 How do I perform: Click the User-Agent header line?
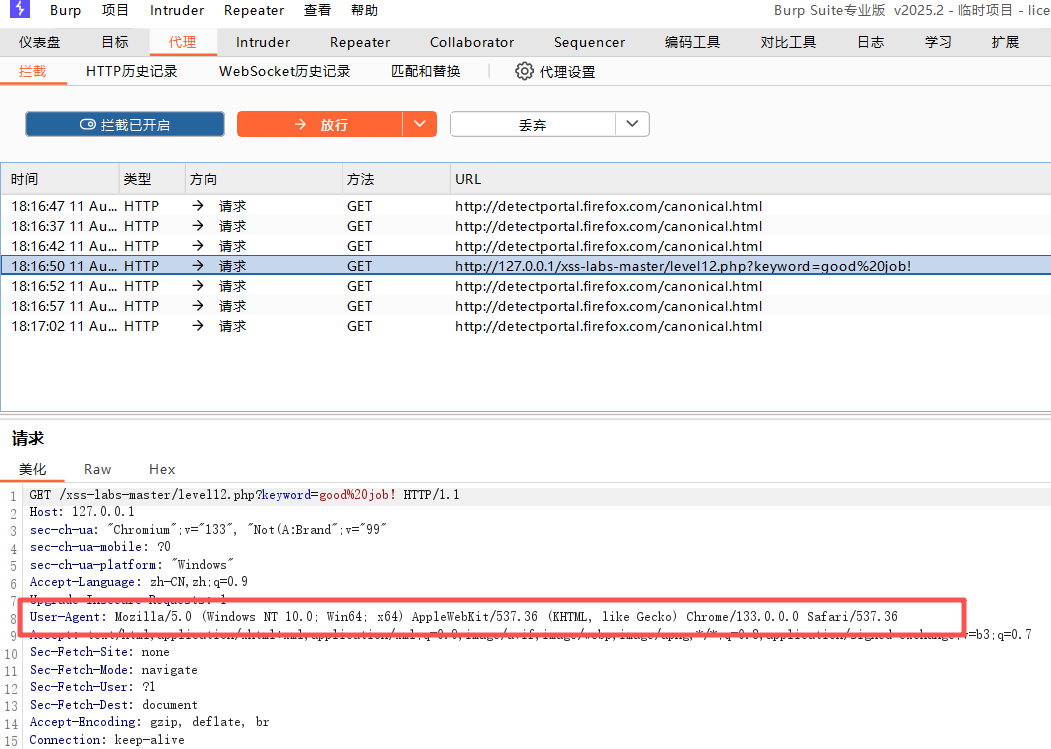(463, 616)
